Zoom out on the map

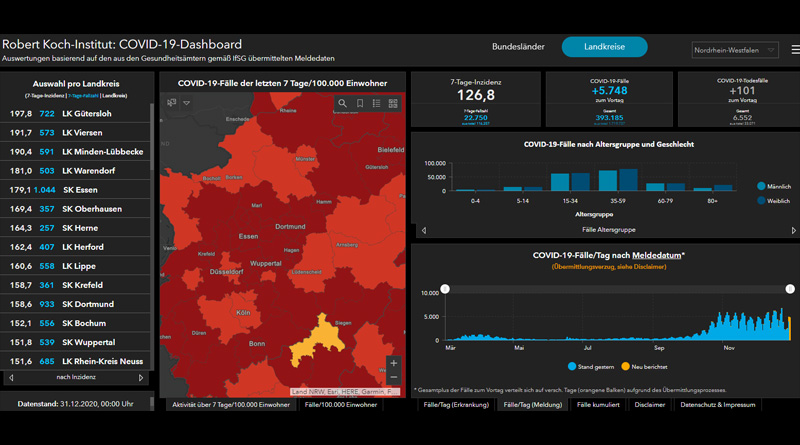point(394,377)
